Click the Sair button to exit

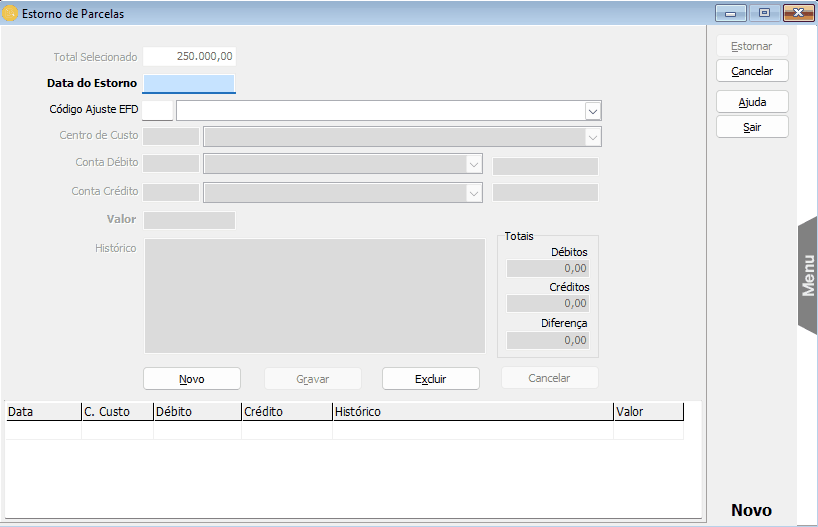click(752, 127)
